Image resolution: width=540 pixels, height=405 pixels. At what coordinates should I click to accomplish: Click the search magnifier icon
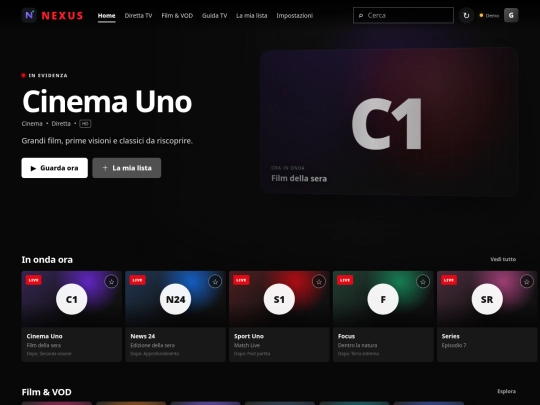[361, 15]
